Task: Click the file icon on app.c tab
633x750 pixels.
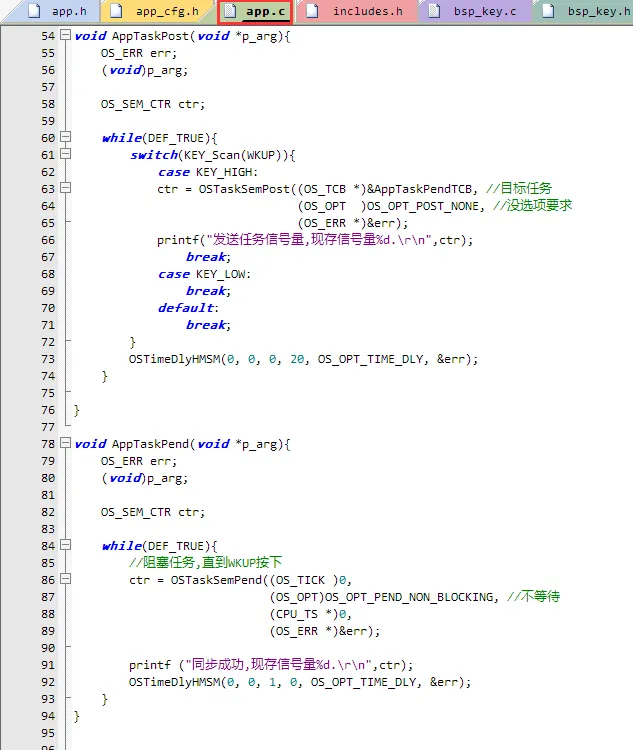Action: (229, 12)
